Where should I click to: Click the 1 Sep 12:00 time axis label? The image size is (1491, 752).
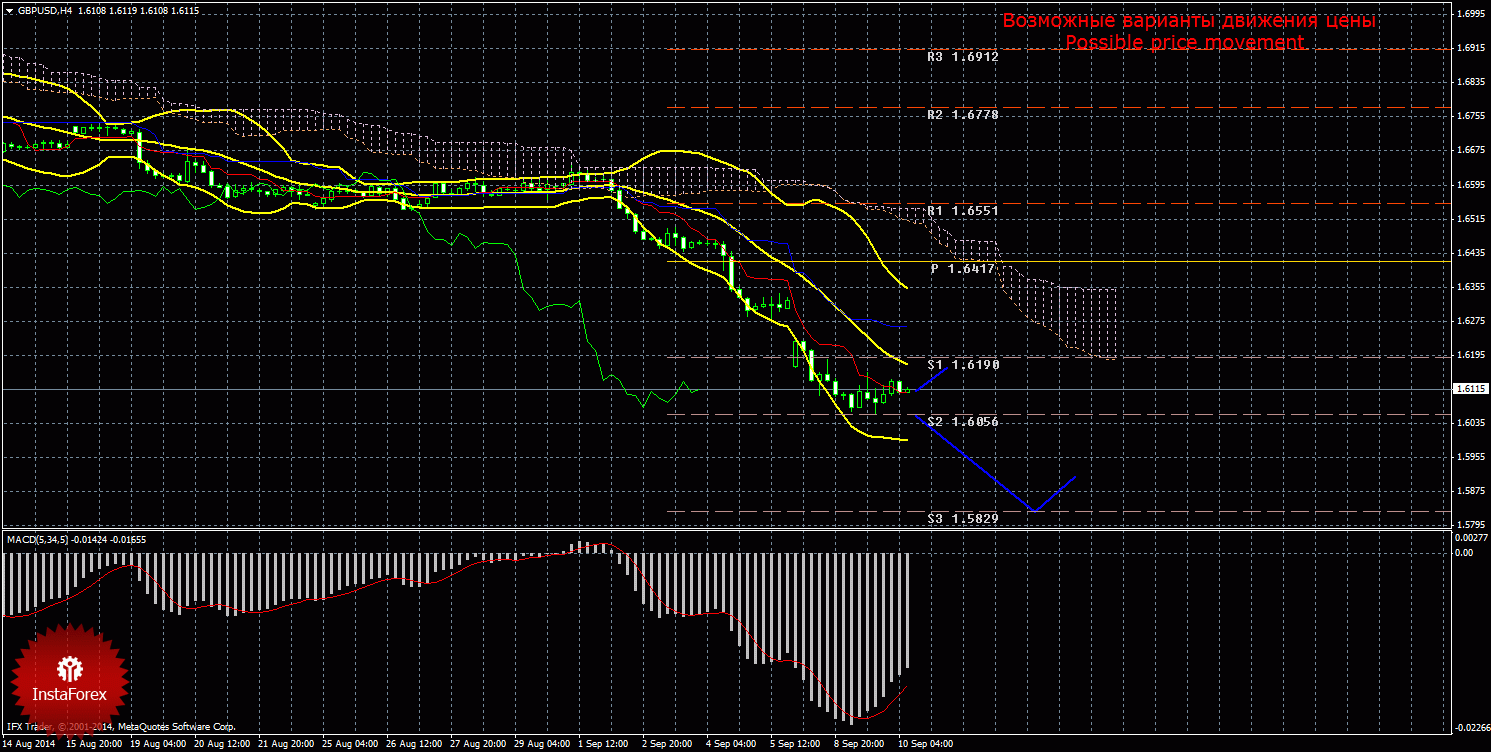click(604, 744)
